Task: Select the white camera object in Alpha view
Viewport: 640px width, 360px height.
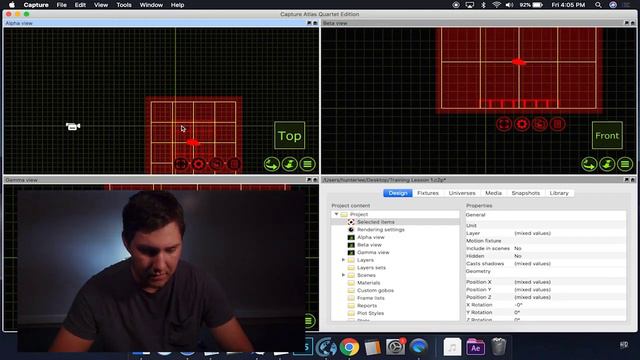Action: (x=73, y=127)
